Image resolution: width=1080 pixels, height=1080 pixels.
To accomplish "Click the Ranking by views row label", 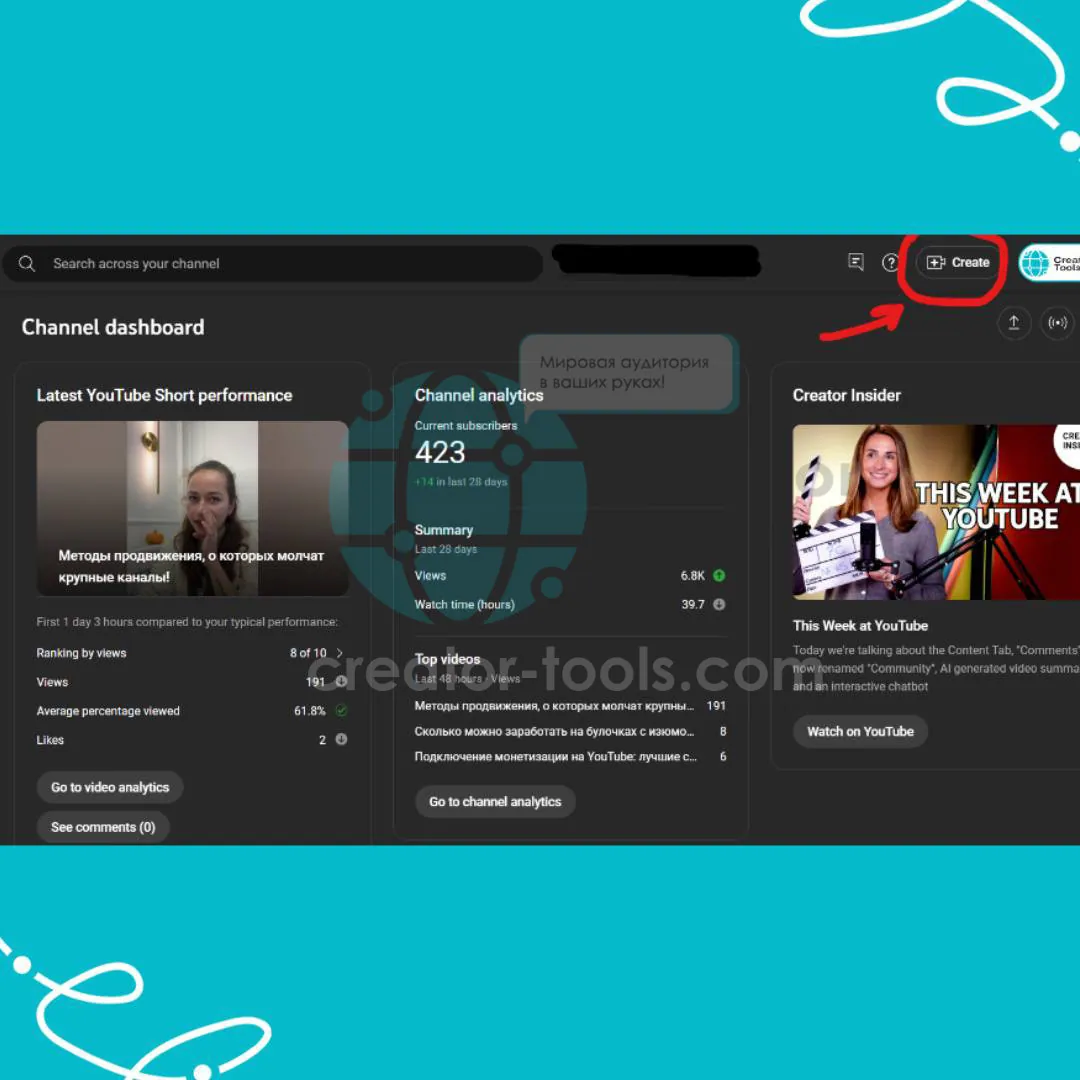I will [81, 653].
